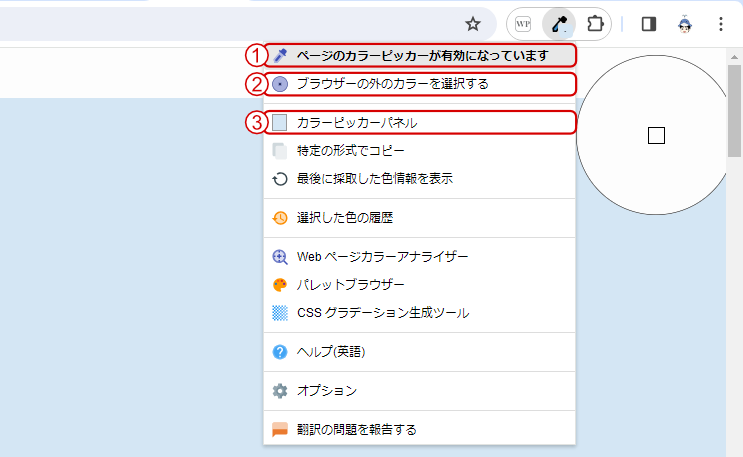
Task: Choose 最後に採取した色情報を表示
Action: tap(419, 179)
